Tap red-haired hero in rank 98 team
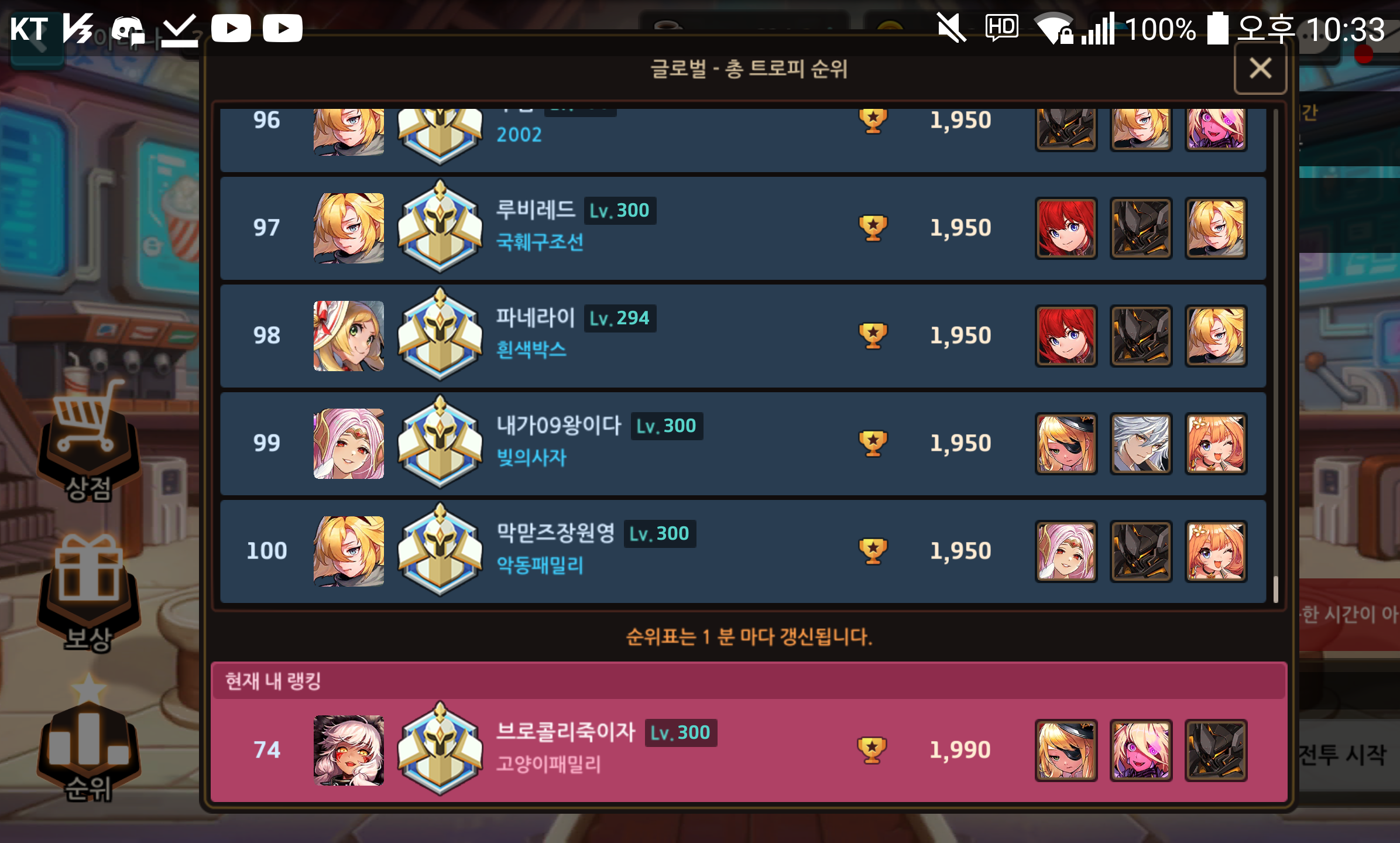1400x843 pixels. [x=1066, y=336]
